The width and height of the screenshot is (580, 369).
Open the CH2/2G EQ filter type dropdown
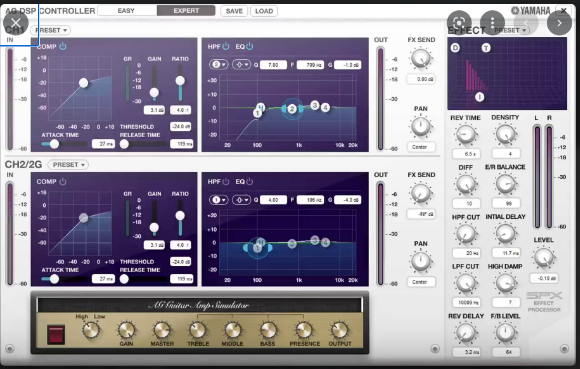pos(242,200)
